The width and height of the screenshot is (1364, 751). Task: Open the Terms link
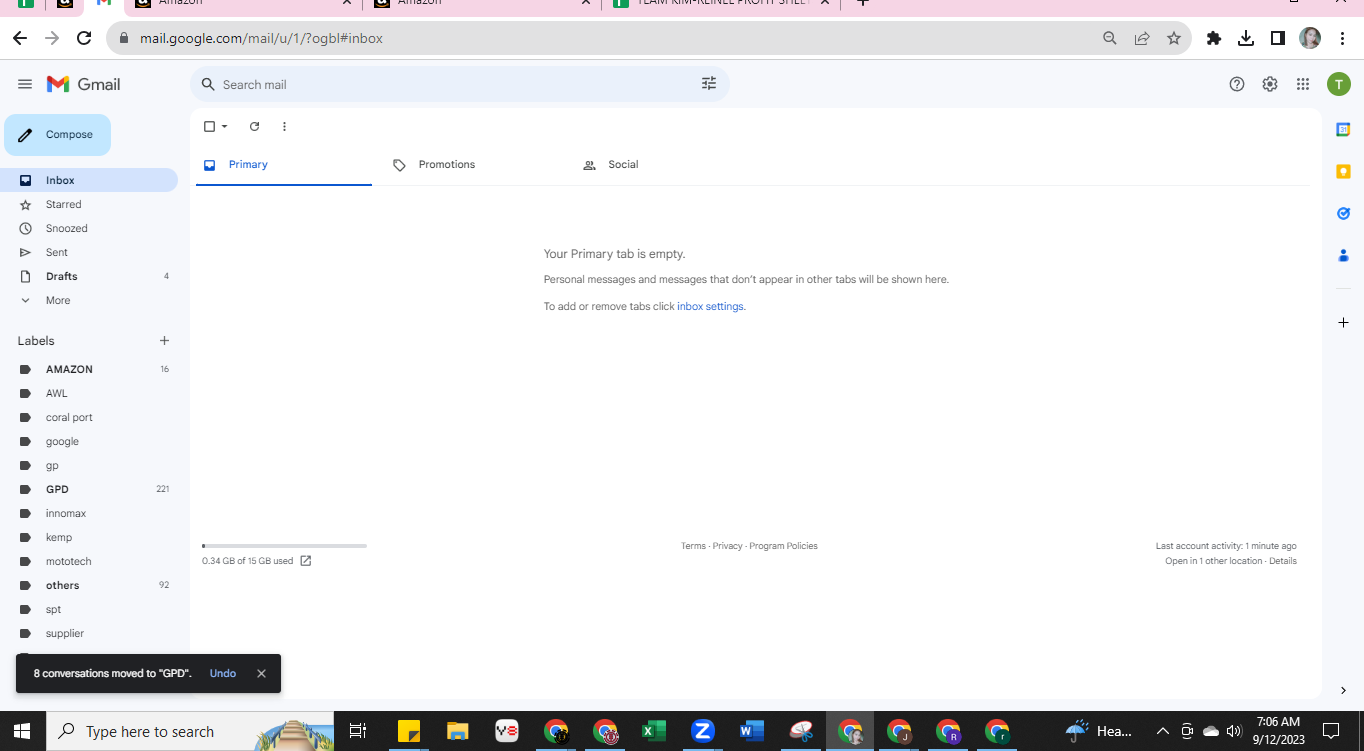(693, 546)
